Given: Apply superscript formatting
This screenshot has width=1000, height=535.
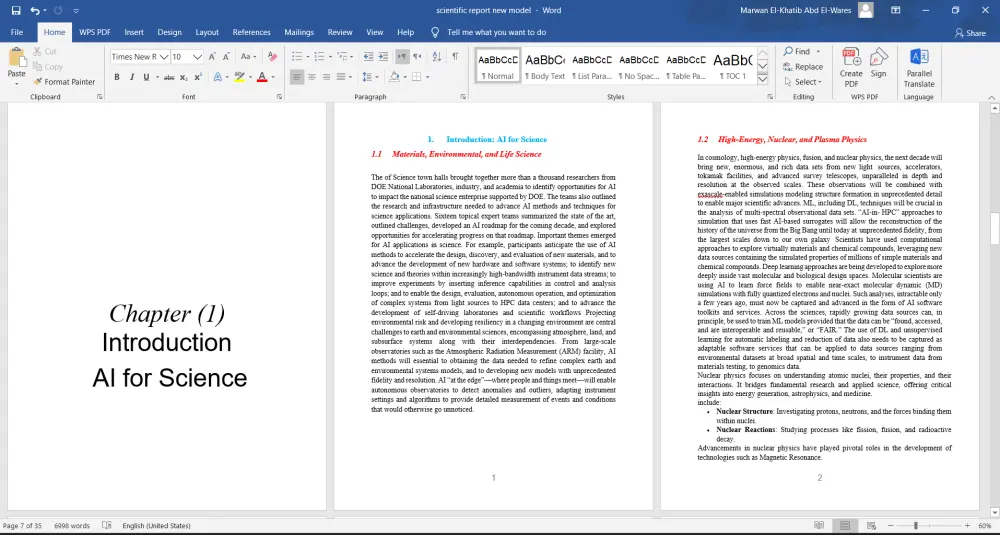Looking at the screenshot, I should pyautogui.click(x=198, y=77).
